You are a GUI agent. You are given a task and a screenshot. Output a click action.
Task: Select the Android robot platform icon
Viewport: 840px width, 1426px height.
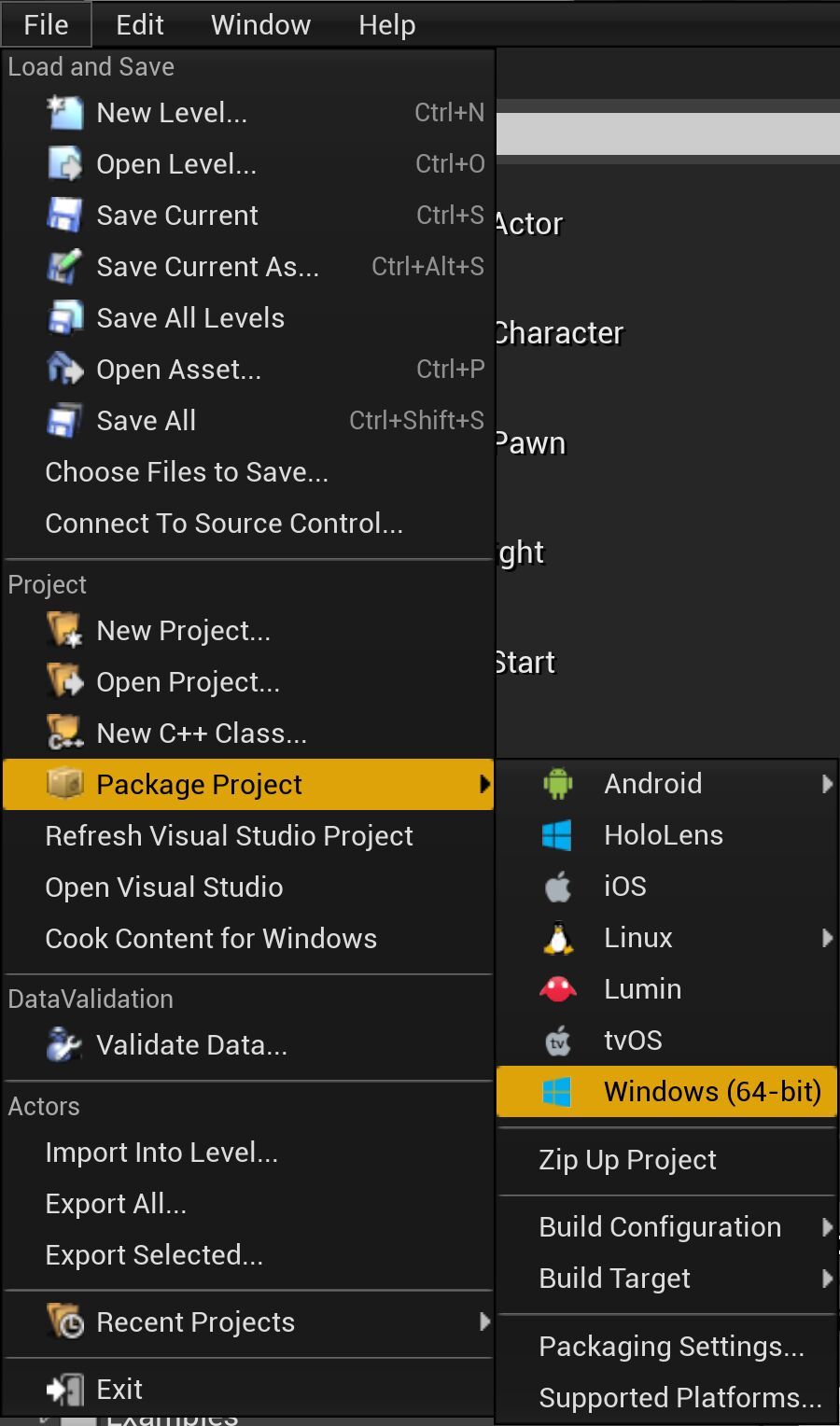(x=557, y=783)
